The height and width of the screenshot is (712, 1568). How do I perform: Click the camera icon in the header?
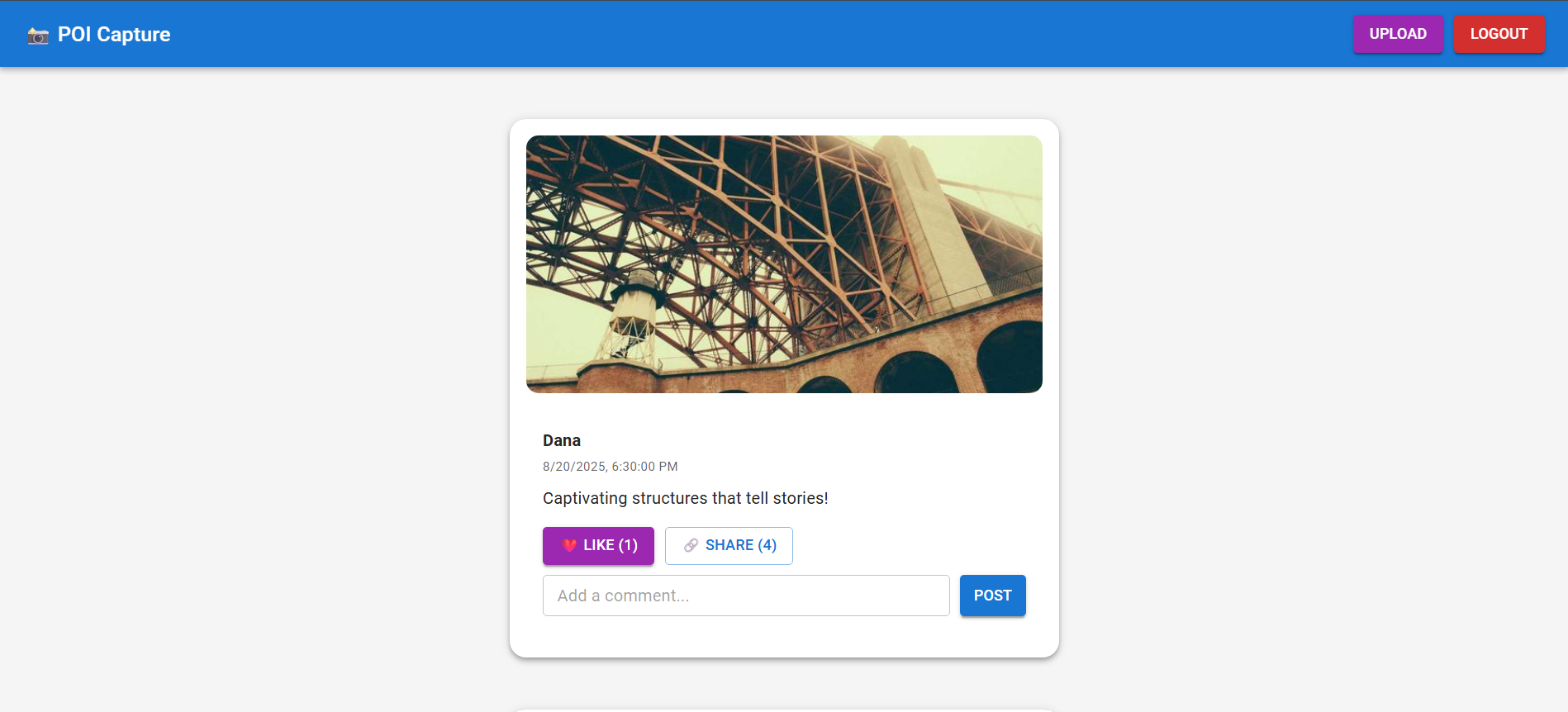coord(38,36)
